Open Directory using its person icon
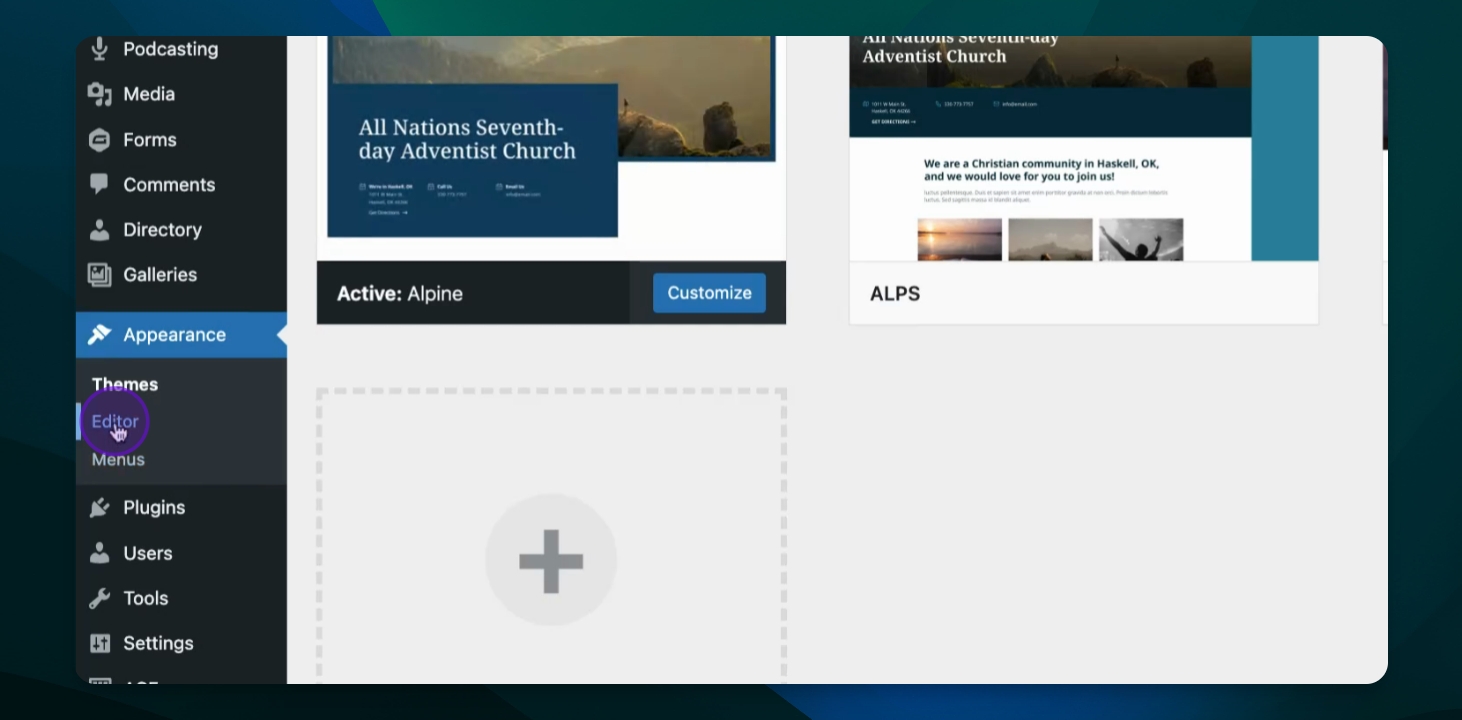Screen dimensions: 1462x720 pyautogui.click(x=99, y=230)
